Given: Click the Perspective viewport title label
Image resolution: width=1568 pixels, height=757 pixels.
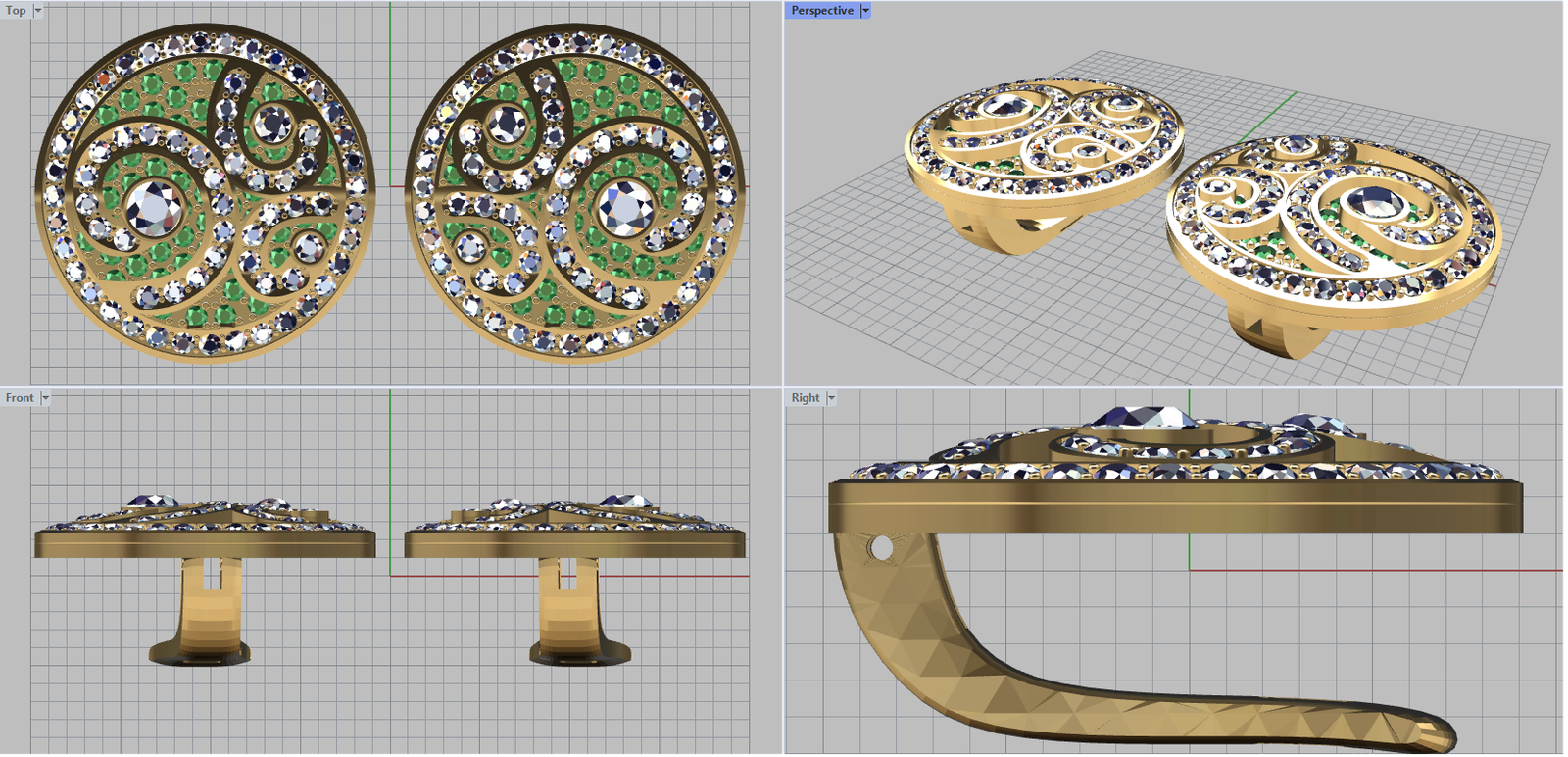Looking at the screenshot, I should tap(821, 11).
